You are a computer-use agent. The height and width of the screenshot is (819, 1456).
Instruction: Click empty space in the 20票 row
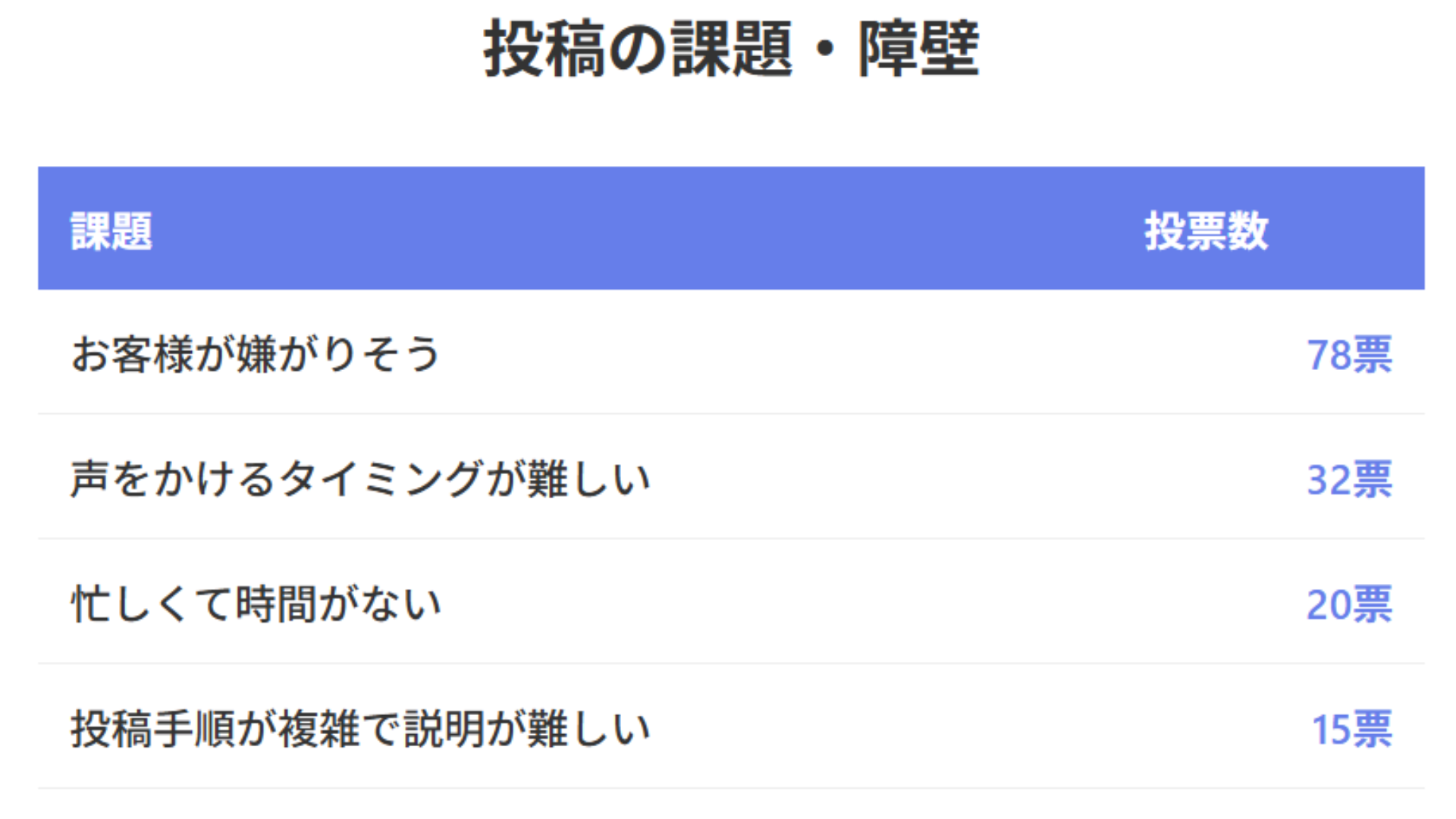point(872,604)
